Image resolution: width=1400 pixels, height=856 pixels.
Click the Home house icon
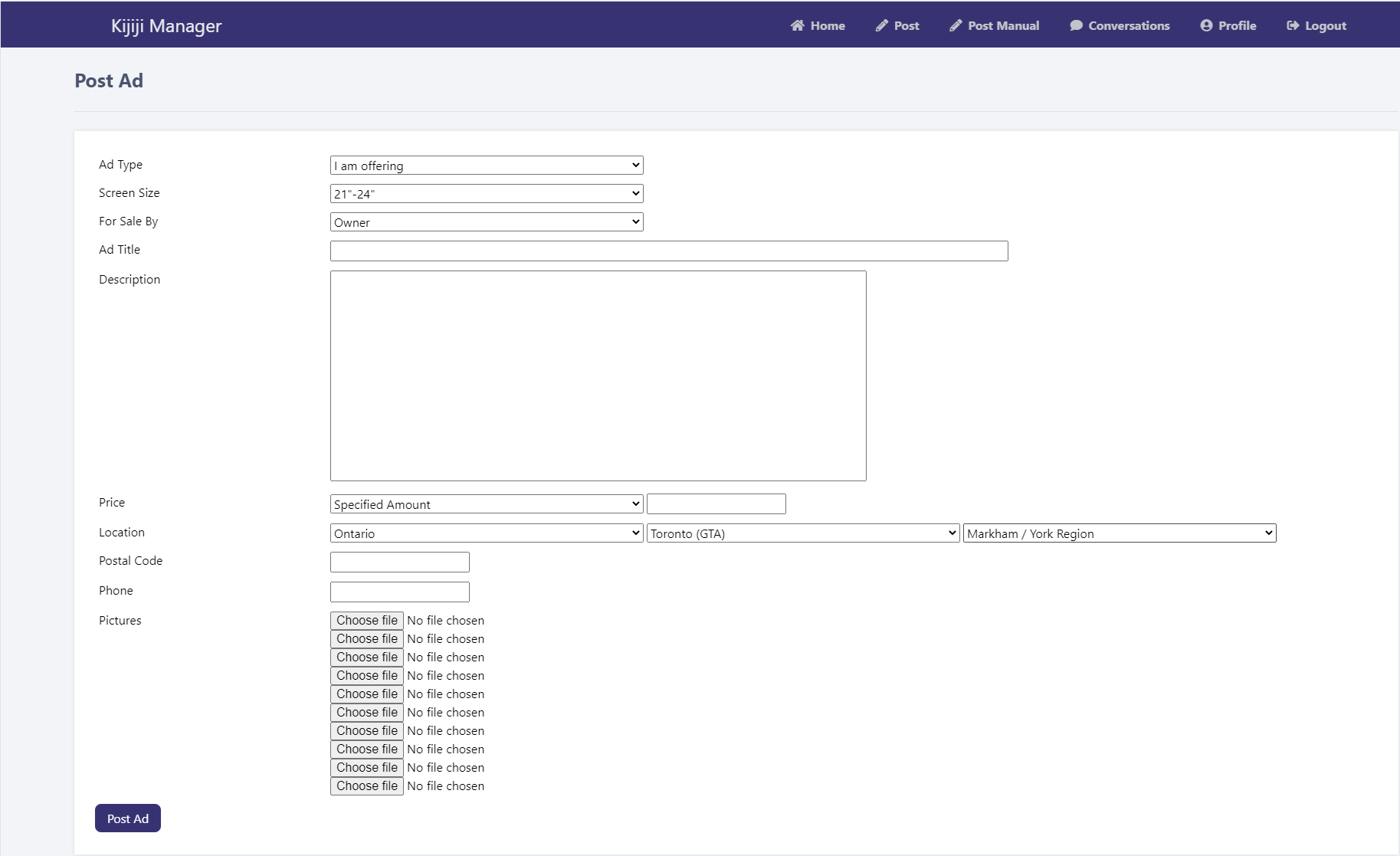[x=797, y=25]
